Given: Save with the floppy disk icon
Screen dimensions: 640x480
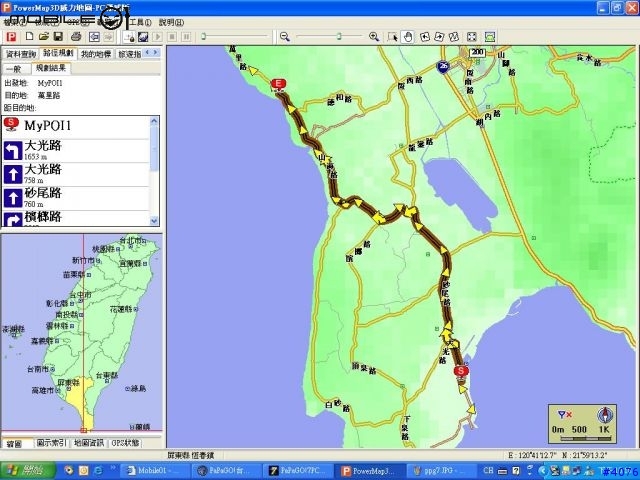Looking at the screenshot, I should 58,36.
